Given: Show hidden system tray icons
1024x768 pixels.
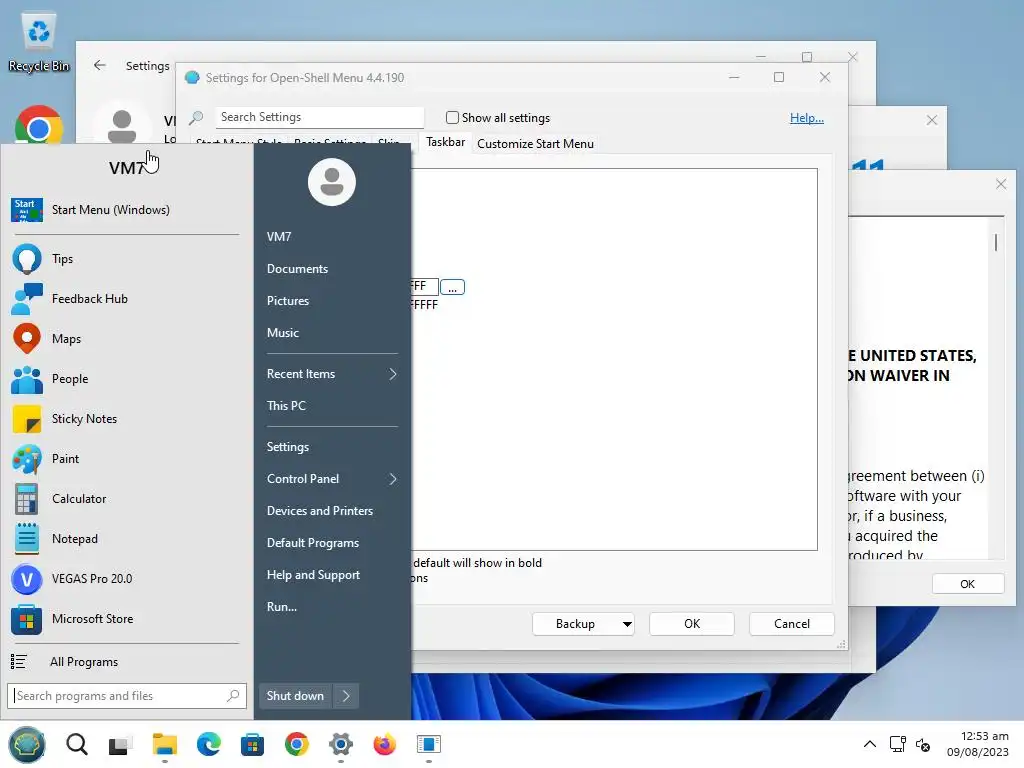Looking at the screenshot, I should click(x=870, y=744).
